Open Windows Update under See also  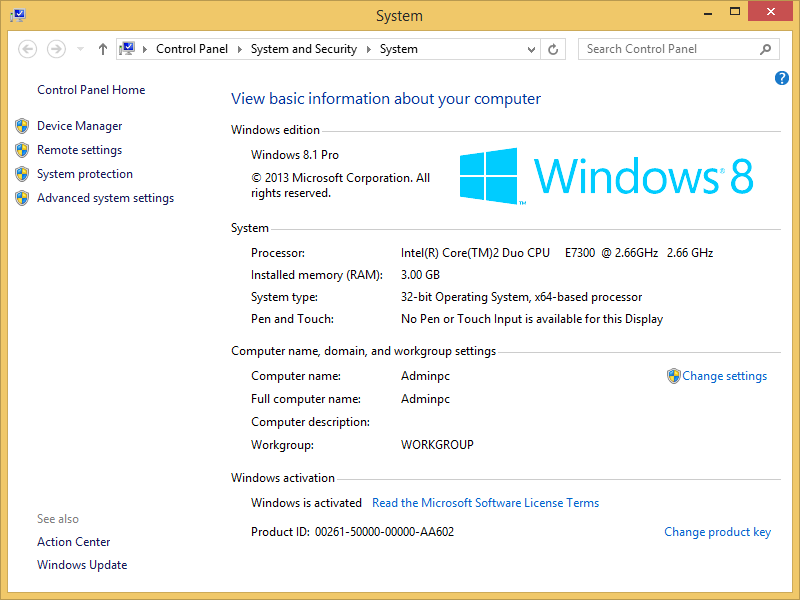tap(82, 565)
